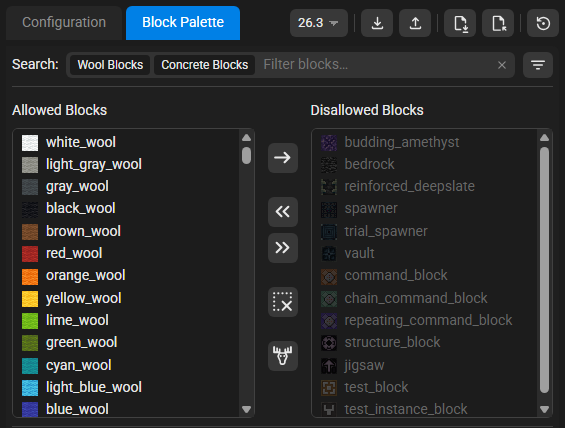Select light_blue_wool in the list
The height and width of the screenshot is (428, 565).
[126, 388]
